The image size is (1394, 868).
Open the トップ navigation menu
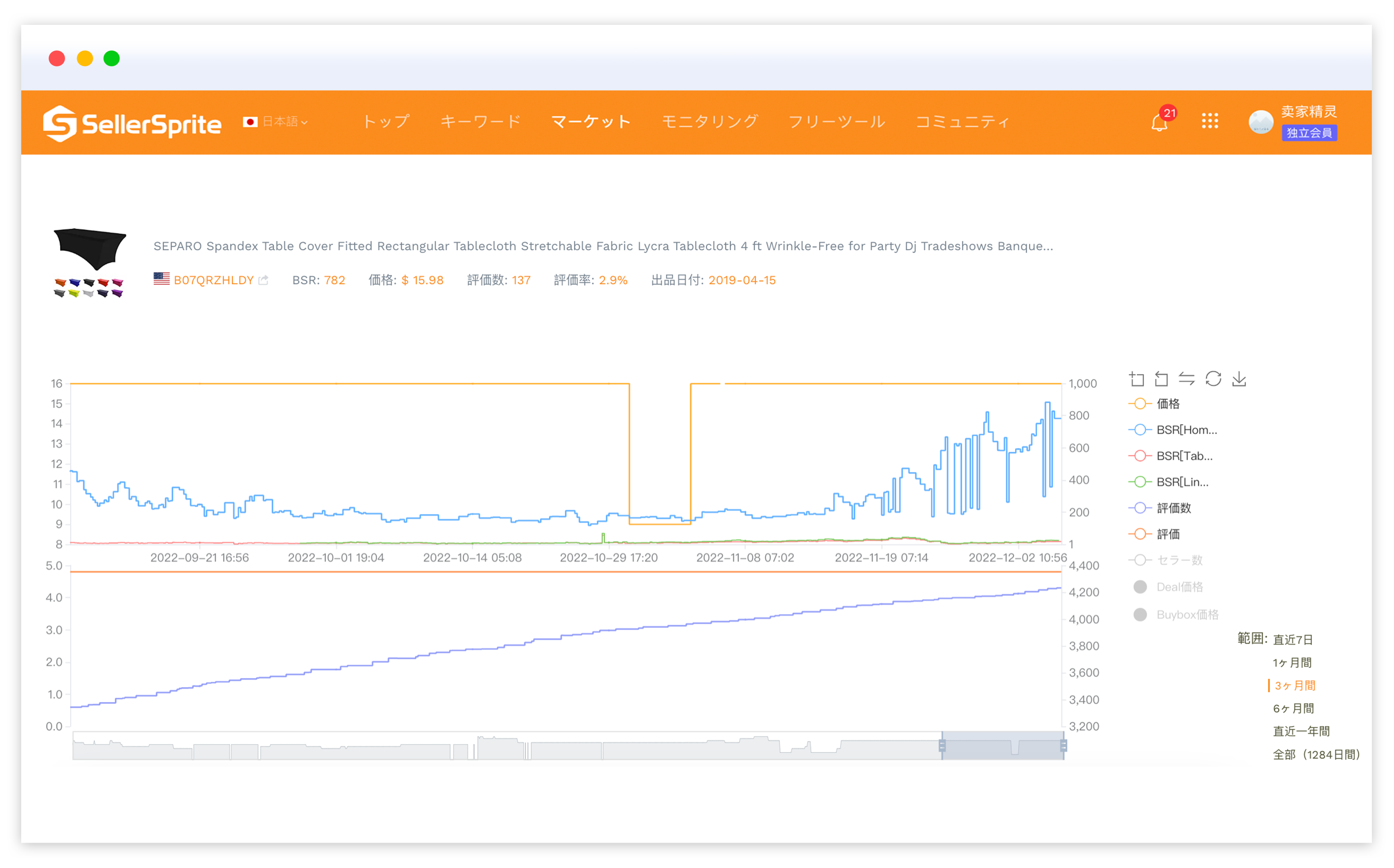point(386,122)
